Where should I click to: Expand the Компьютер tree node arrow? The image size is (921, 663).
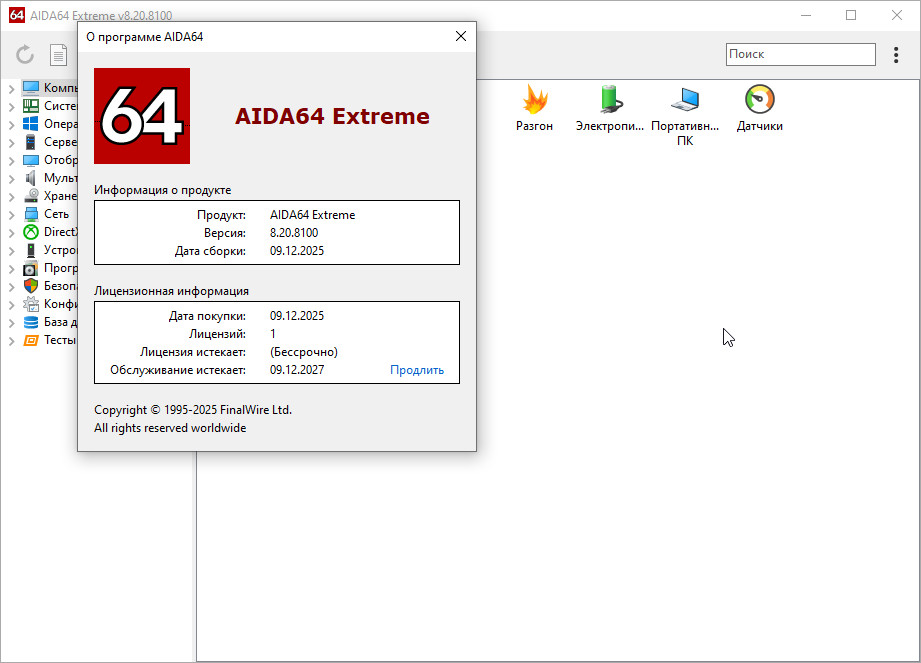(11, 88)
